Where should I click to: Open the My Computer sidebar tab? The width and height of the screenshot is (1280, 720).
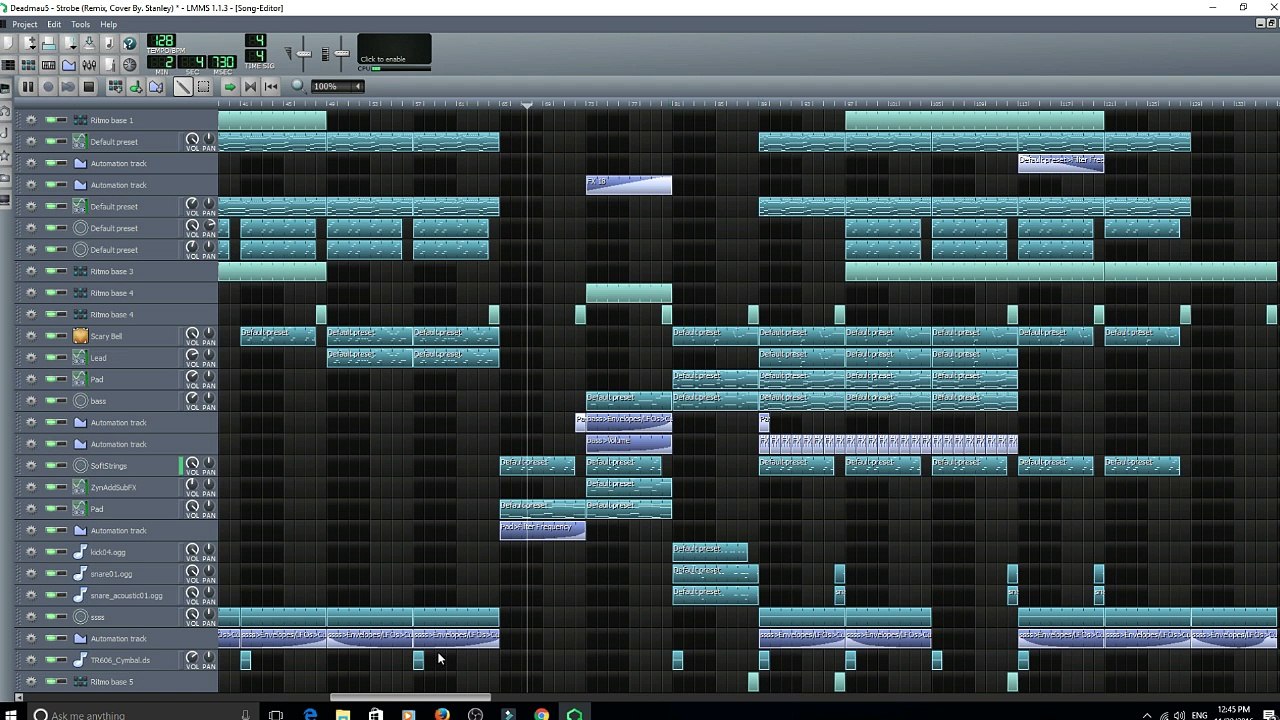point(5,200)
